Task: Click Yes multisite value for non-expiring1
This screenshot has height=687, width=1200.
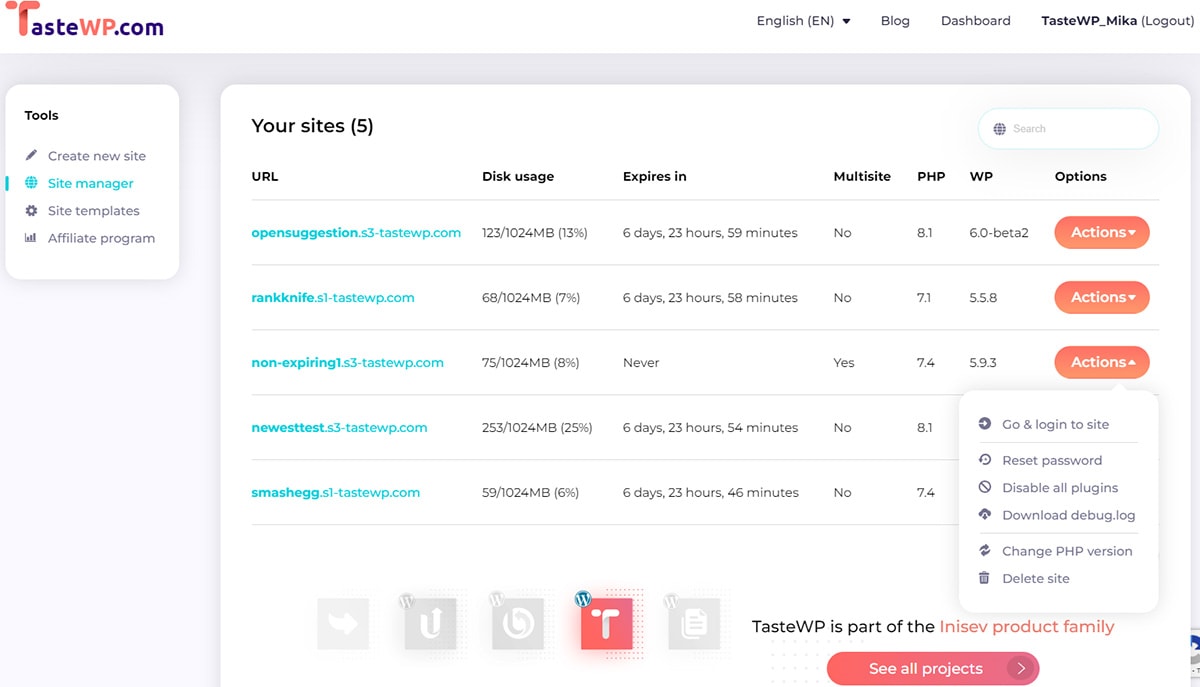Action: coord(844,363)
